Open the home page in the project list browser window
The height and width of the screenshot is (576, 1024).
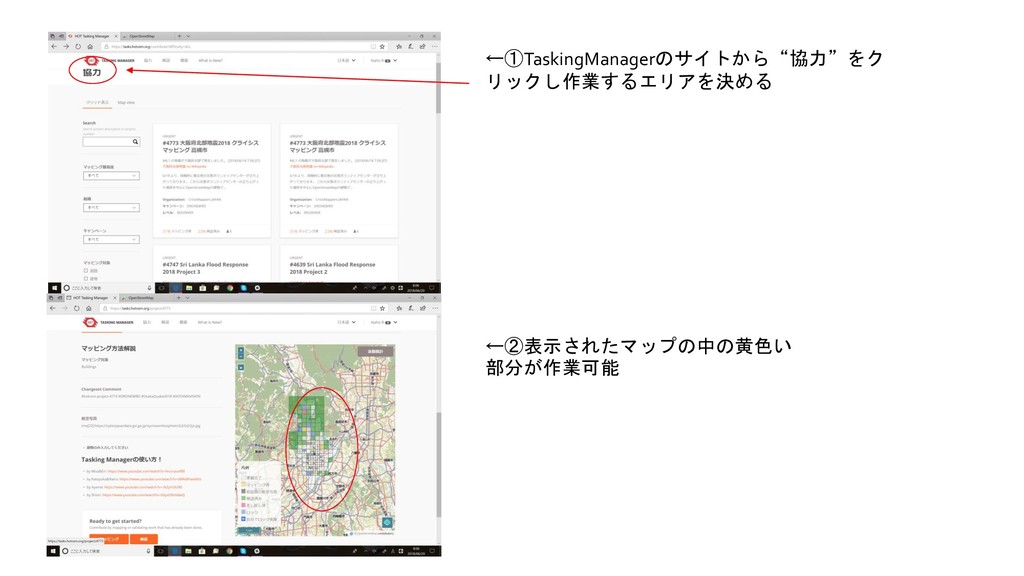tap(89, 46)
